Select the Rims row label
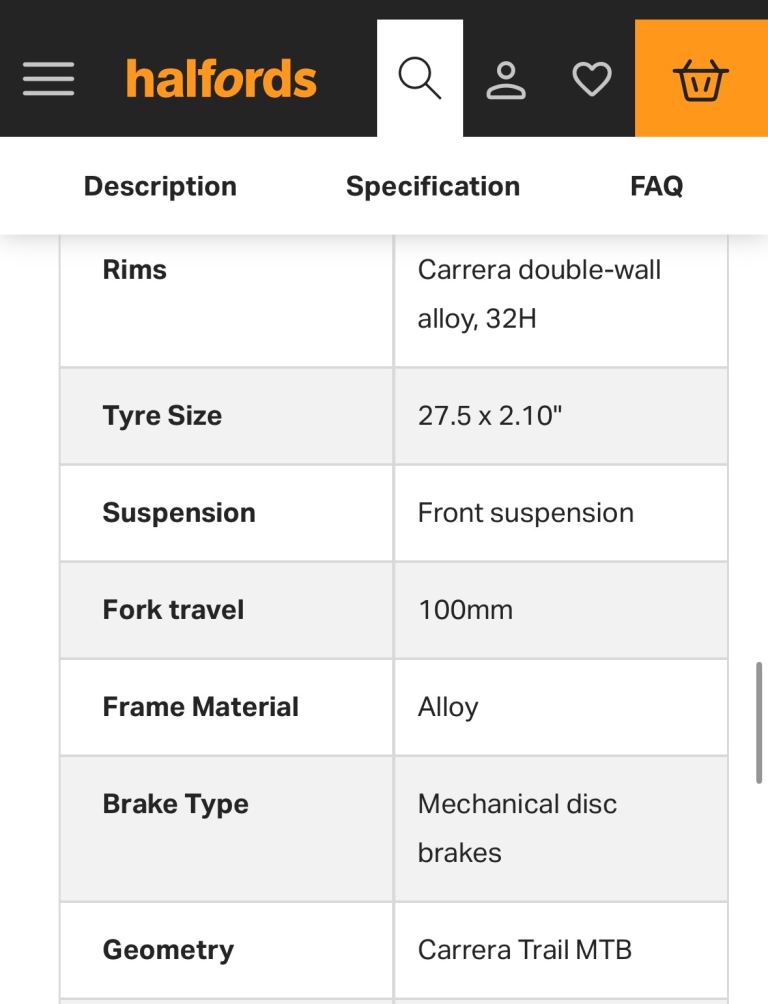768x1004 pixels. pyautogui.click(x=135, y=270)
